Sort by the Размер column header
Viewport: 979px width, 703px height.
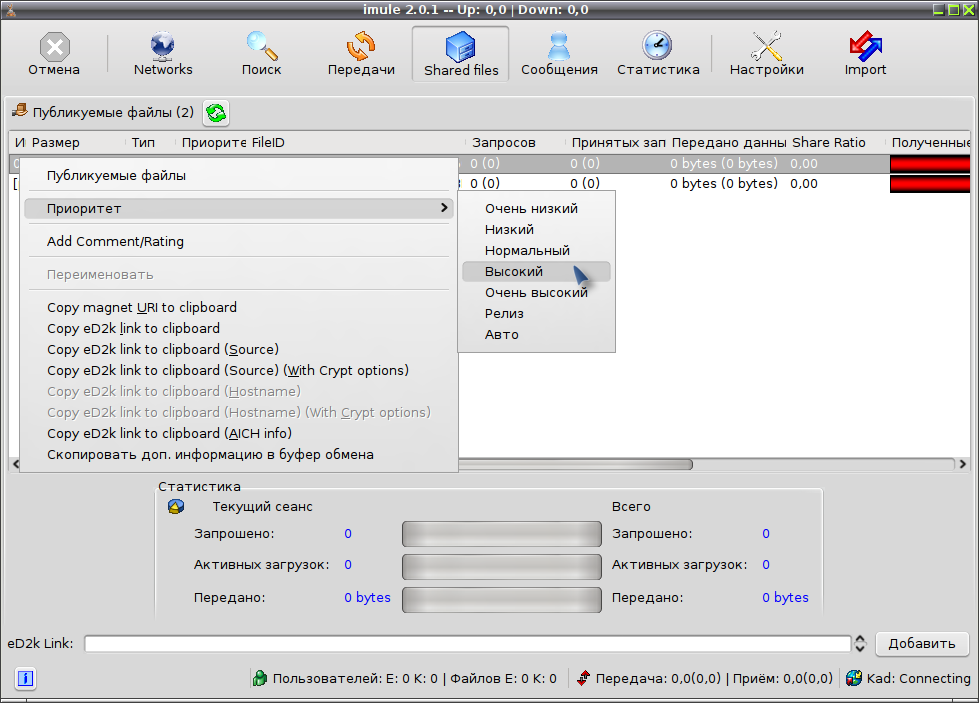(75, 142)
